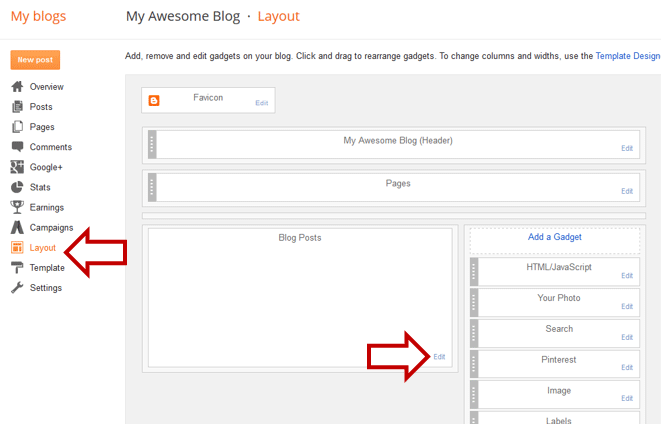This screenshot has height=424, width=661.
Task: Click Add a Gadget link
Action: pos(554,237)
